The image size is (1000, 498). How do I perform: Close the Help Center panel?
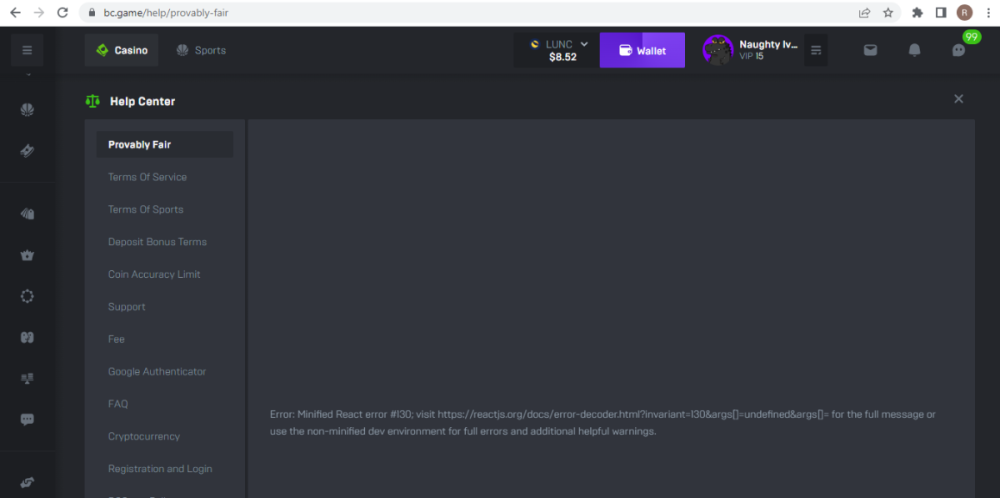(958, 99)
